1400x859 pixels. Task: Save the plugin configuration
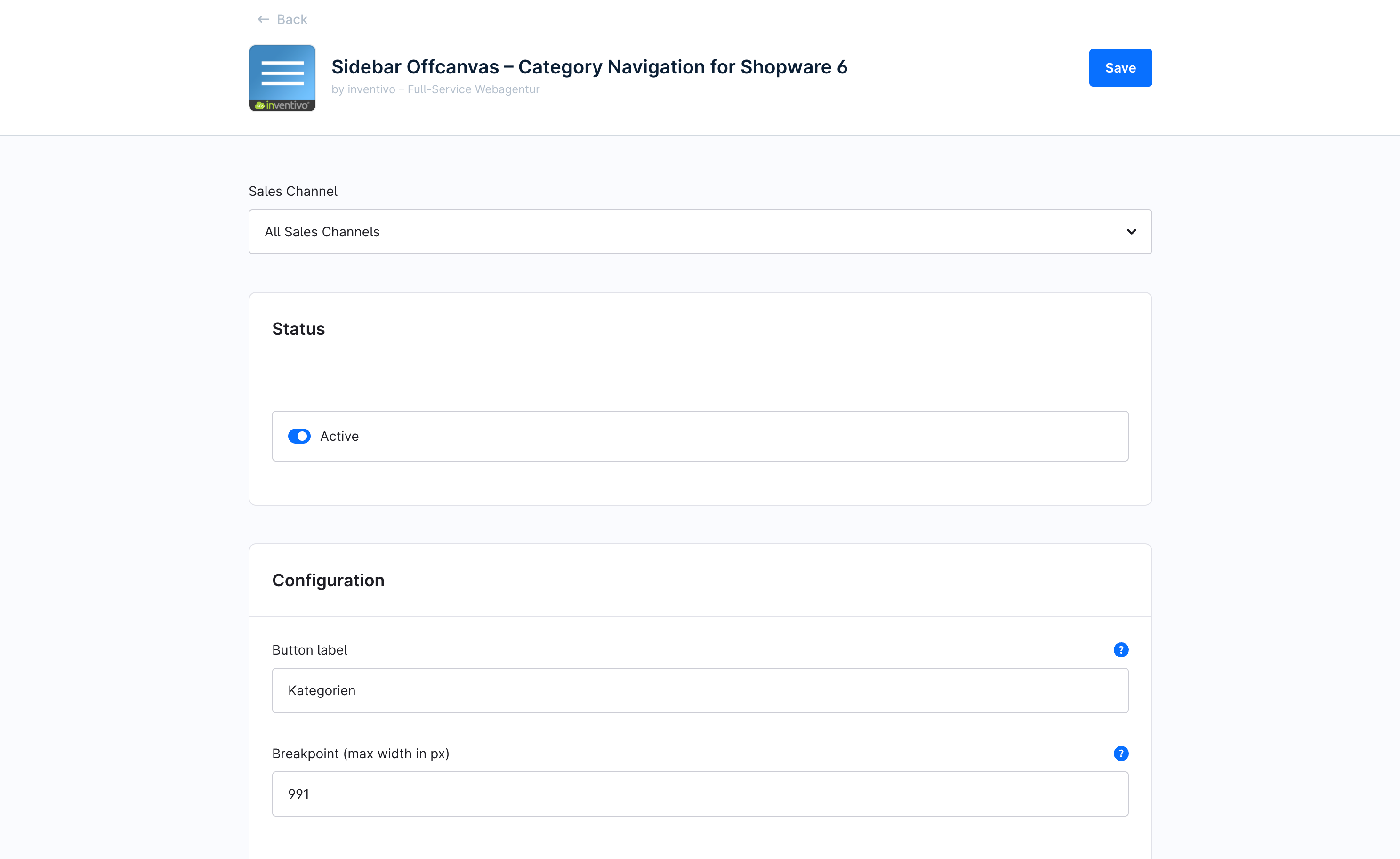[x=1120, y=68]
